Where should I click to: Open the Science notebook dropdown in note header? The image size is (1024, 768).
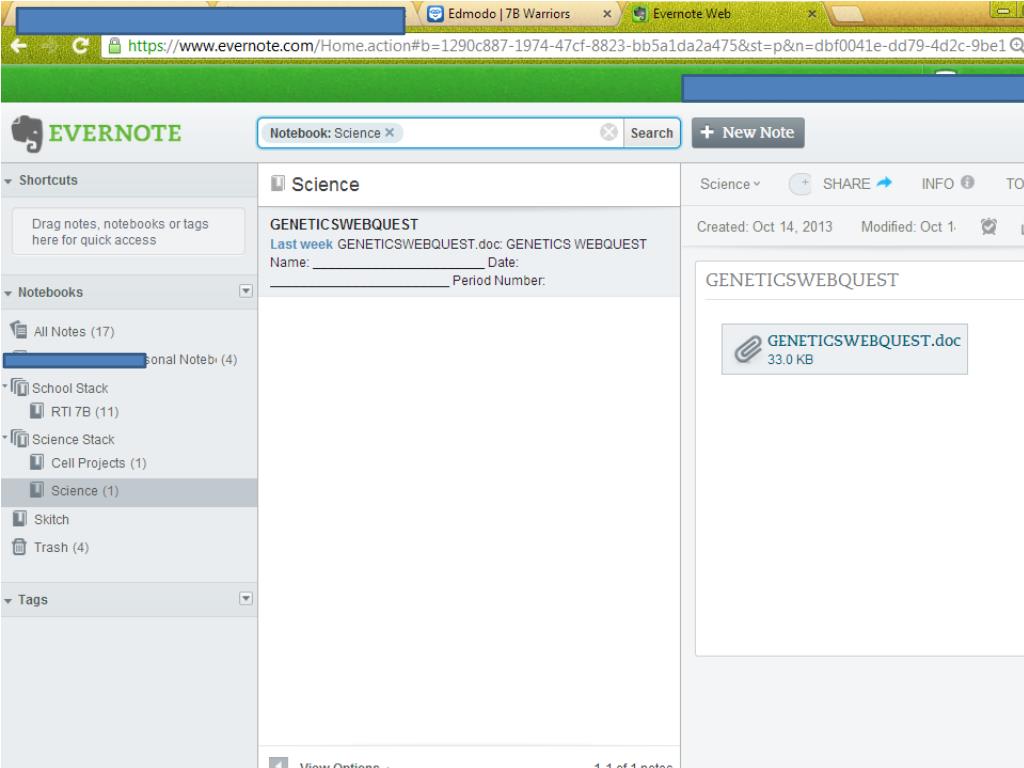(x=730, y=184)
